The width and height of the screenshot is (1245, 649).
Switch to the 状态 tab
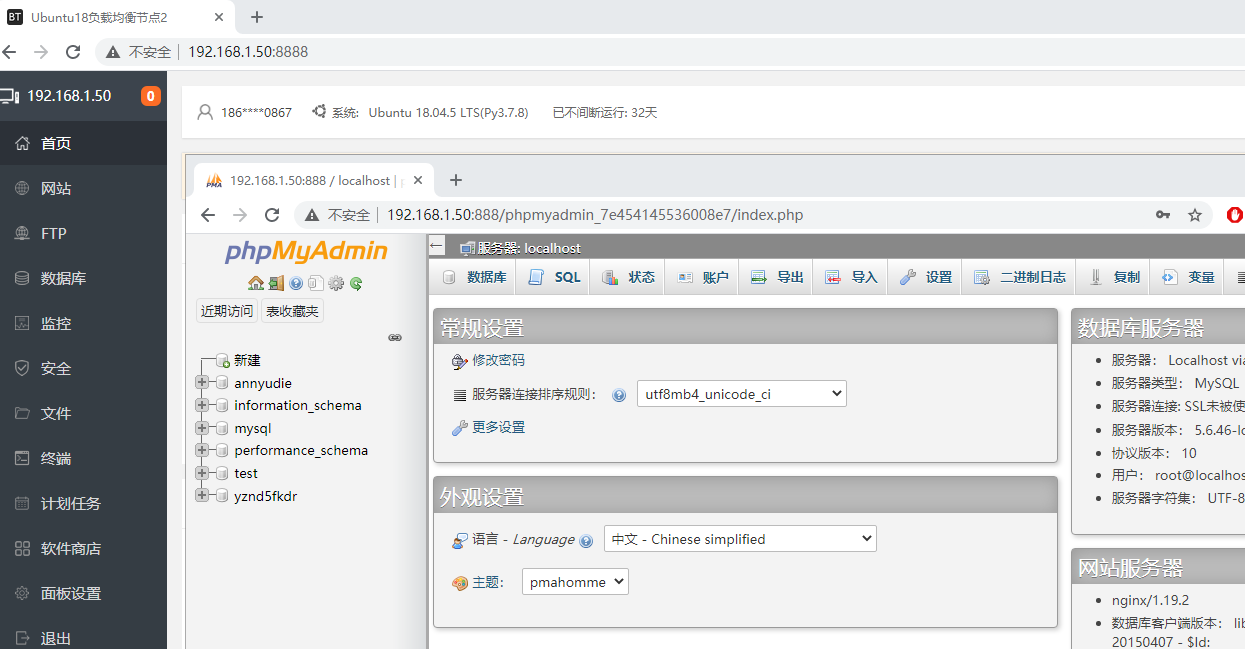(629, 277)
